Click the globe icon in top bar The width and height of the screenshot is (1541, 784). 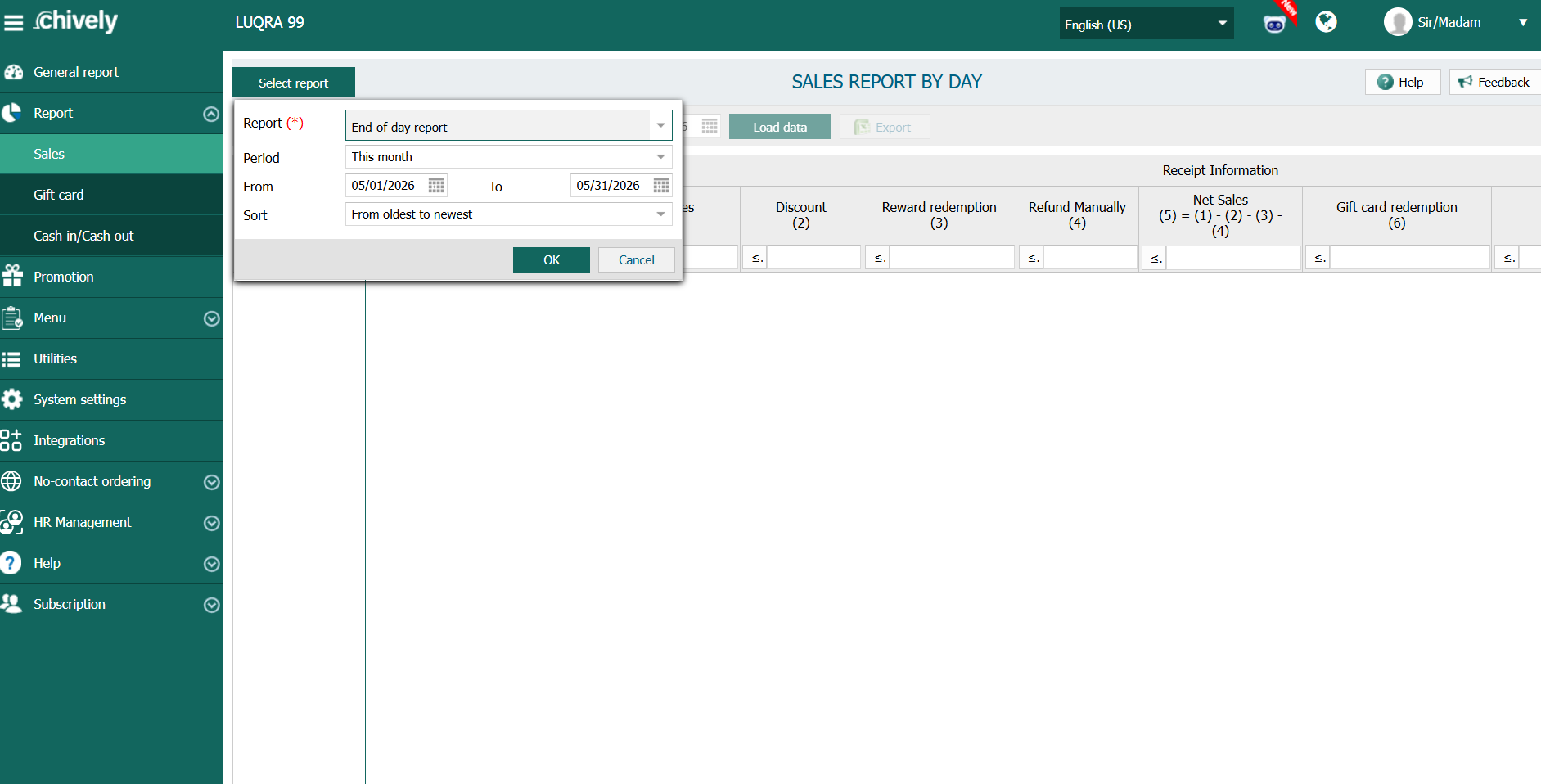[1327, 22]
